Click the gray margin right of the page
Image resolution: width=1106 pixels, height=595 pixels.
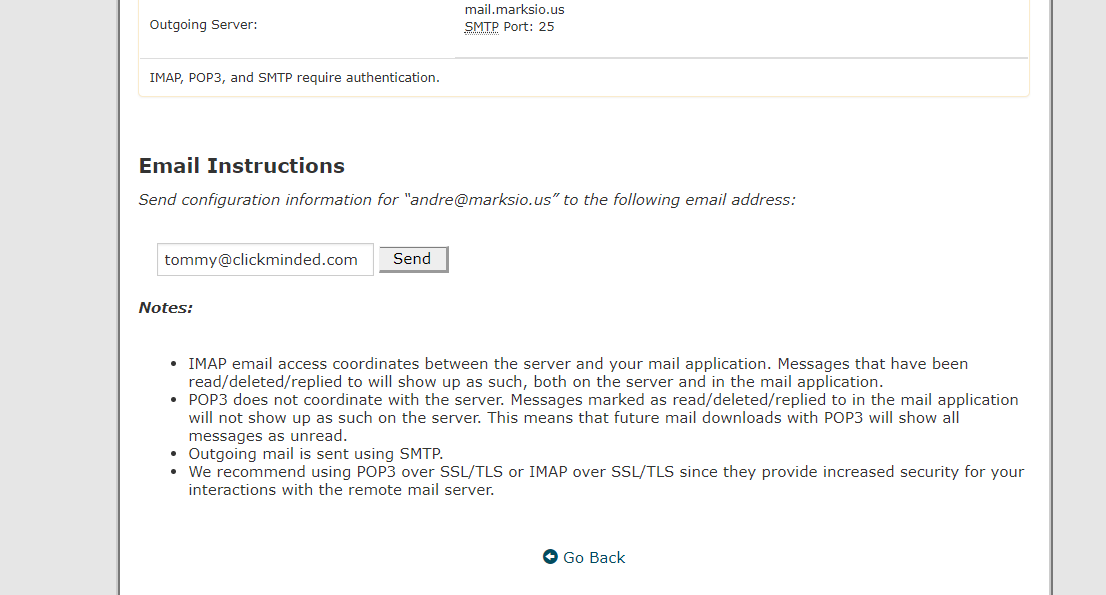(1080, 300)
